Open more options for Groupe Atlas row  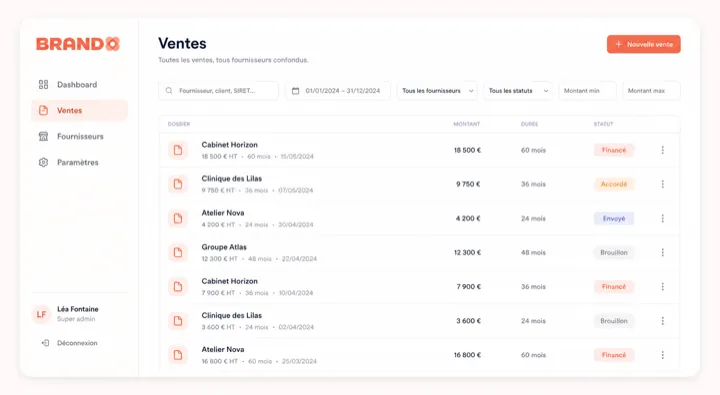point(663,253)
